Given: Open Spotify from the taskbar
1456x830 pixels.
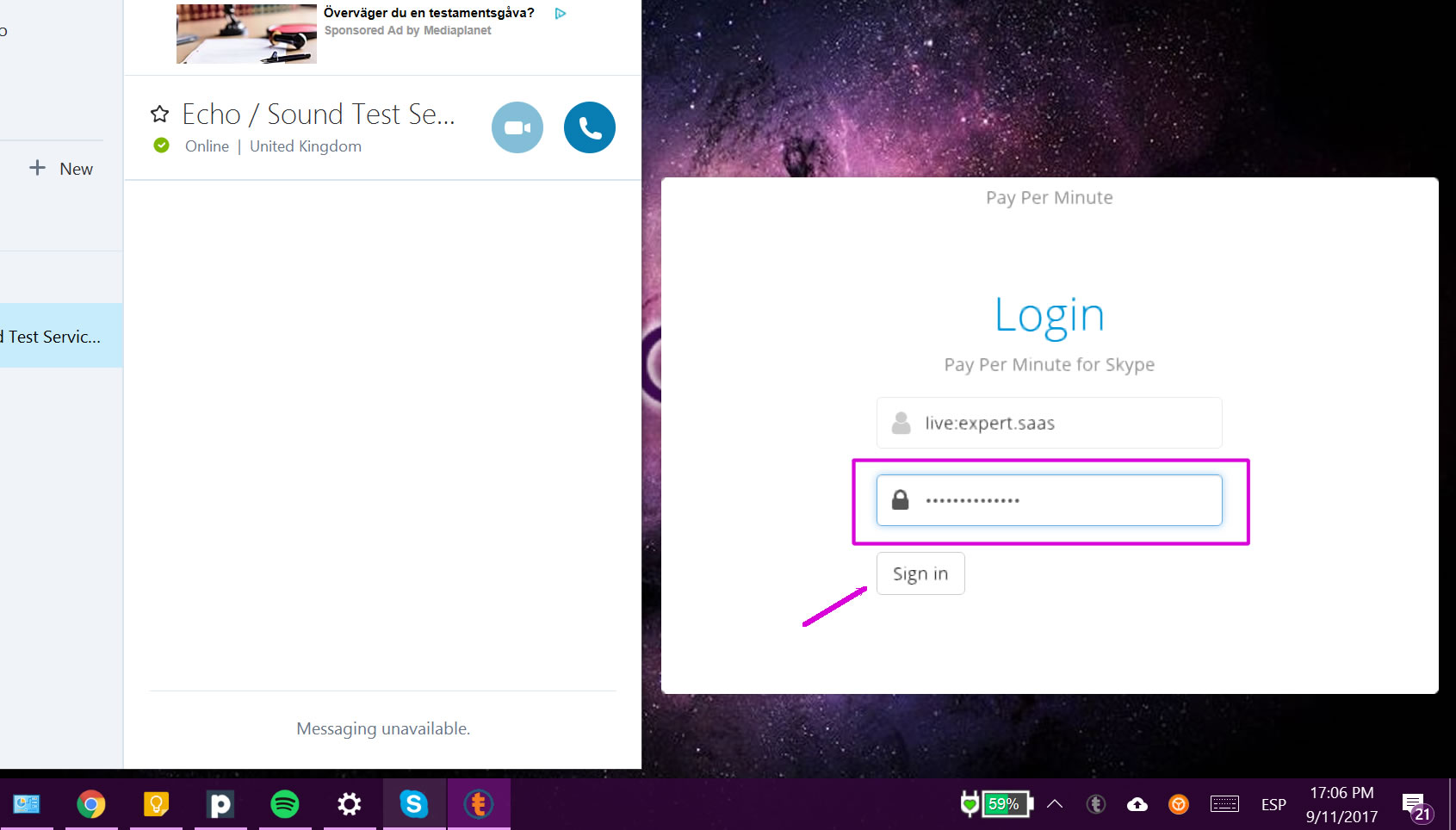Looking at the screenshot, I should point(285,804).
